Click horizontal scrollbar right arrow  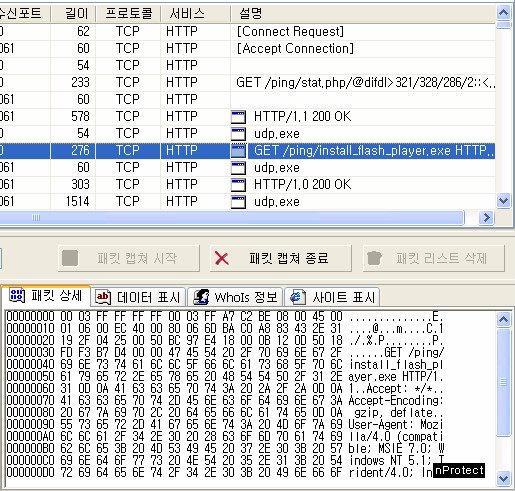[486, 218]
